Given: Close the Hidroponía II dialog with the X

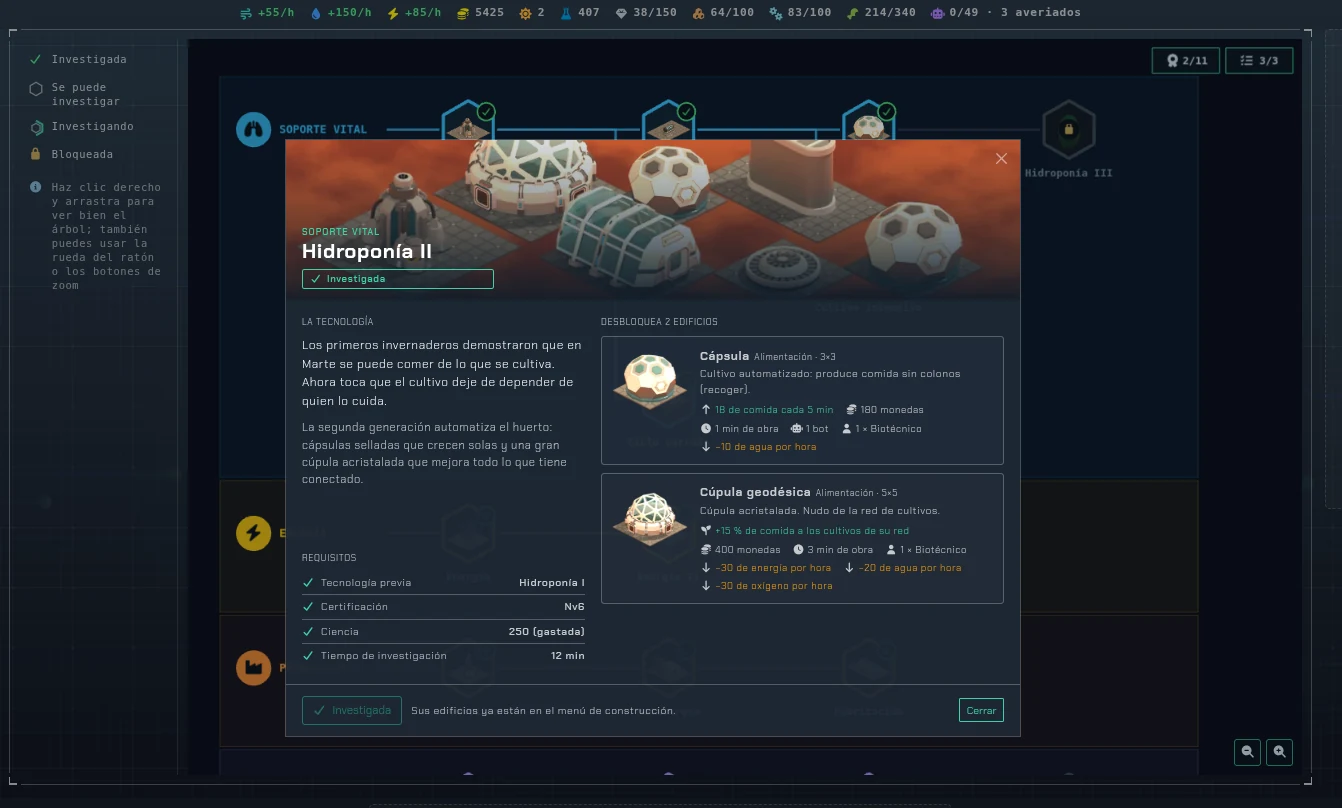Looking at the screenshot, I should pyautogui.click(x=1001, y=158).
